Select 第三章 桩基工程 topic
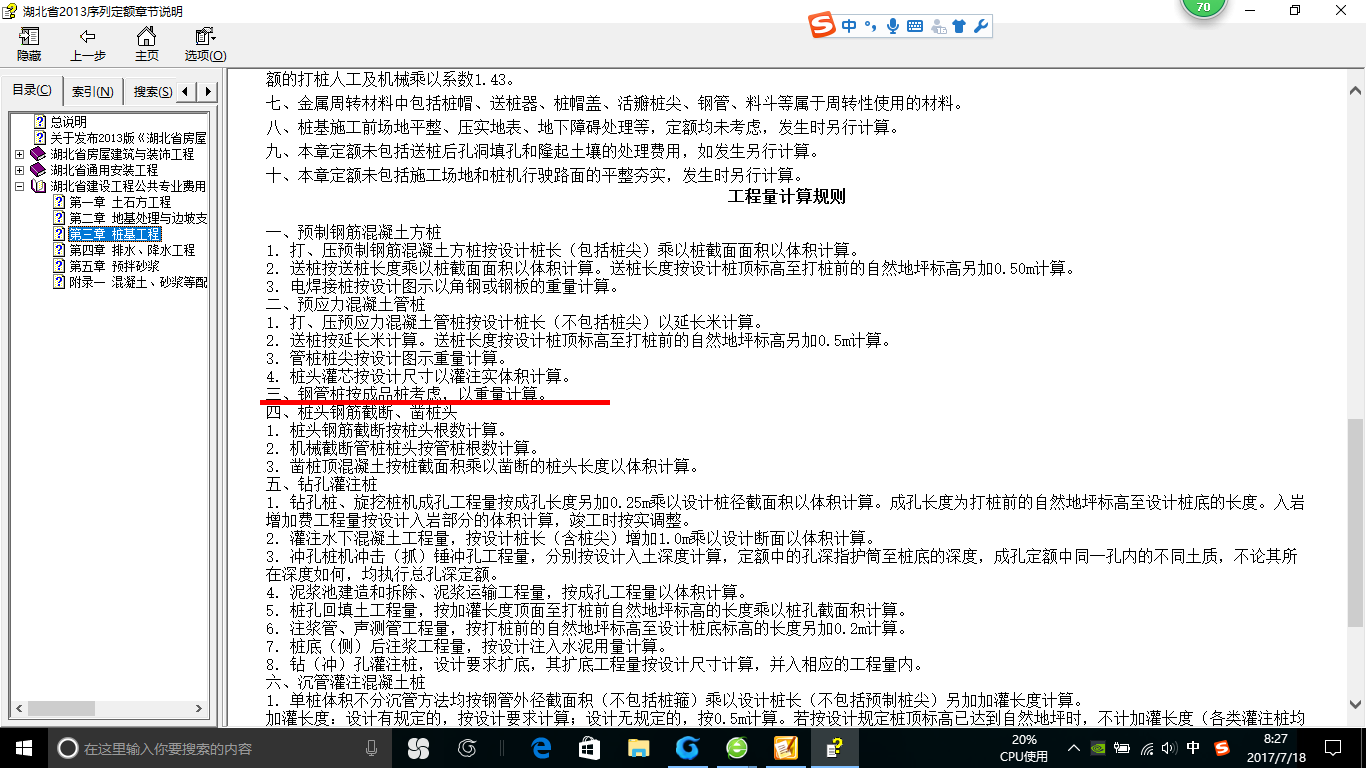 pyautogui.click(x=114, y=234)
